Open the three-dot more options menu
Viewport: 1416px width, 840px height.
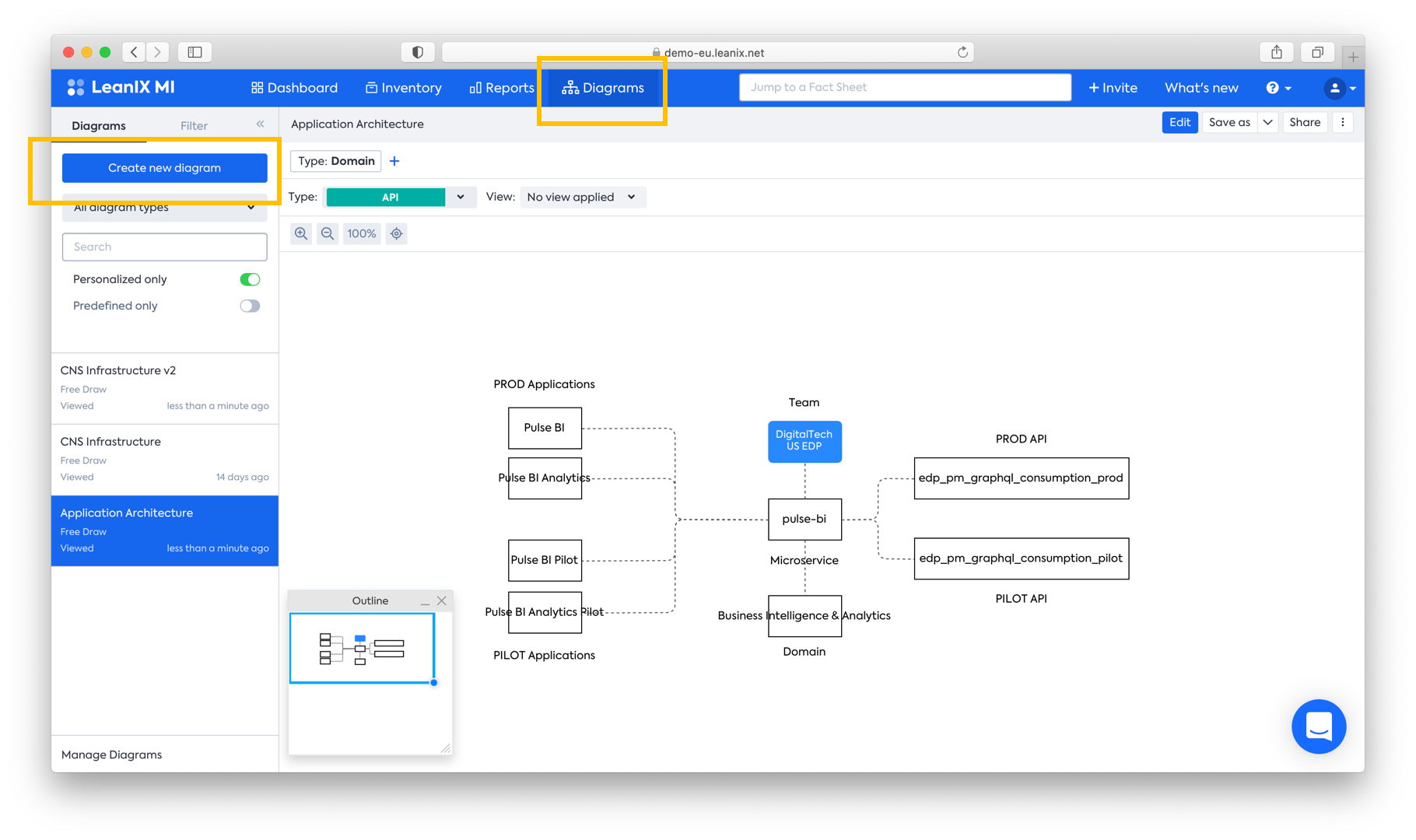(x=1343, y=122)
